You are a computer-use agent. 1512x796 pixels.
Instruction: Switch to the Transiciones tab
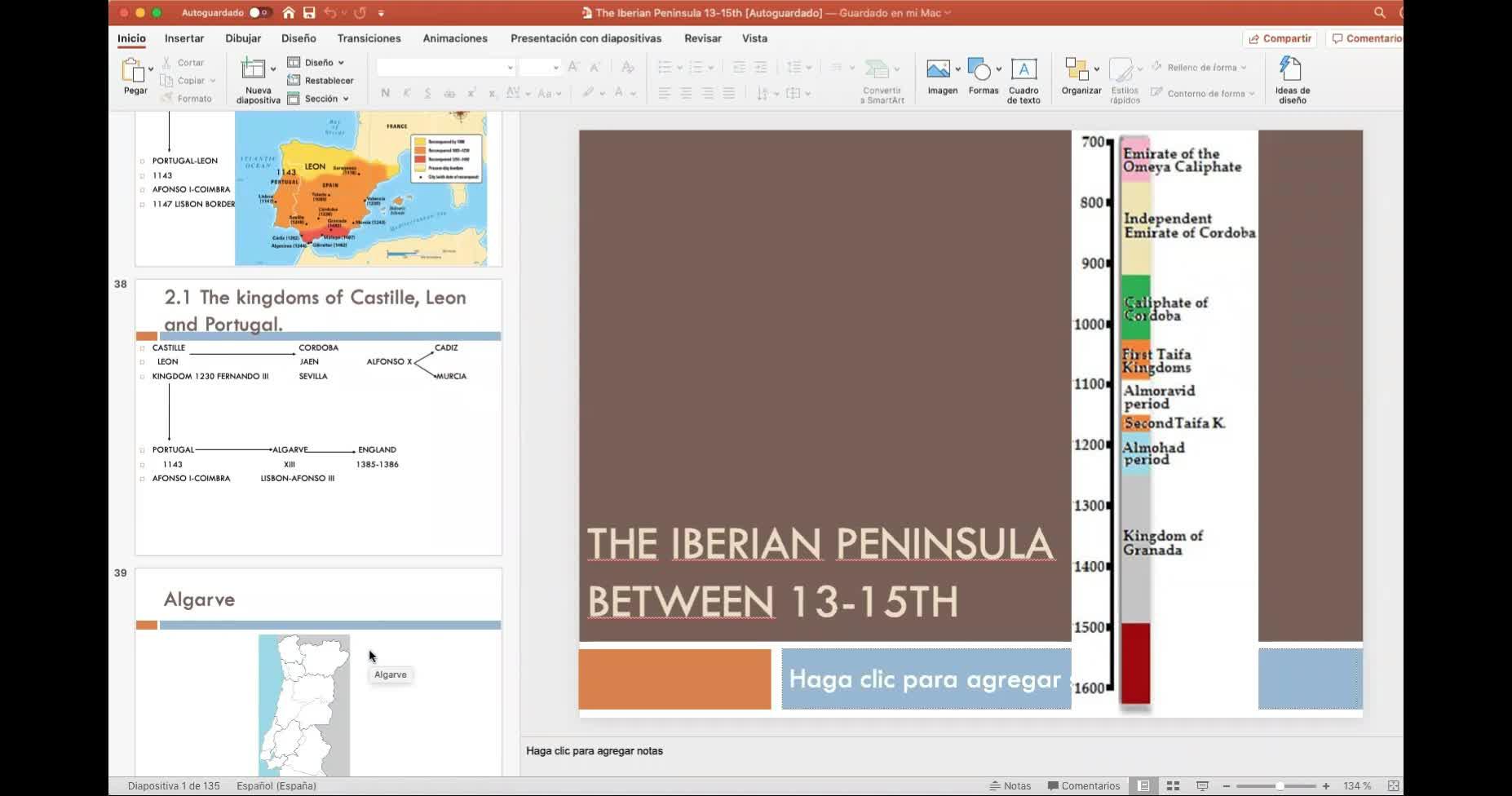[369, 38]
